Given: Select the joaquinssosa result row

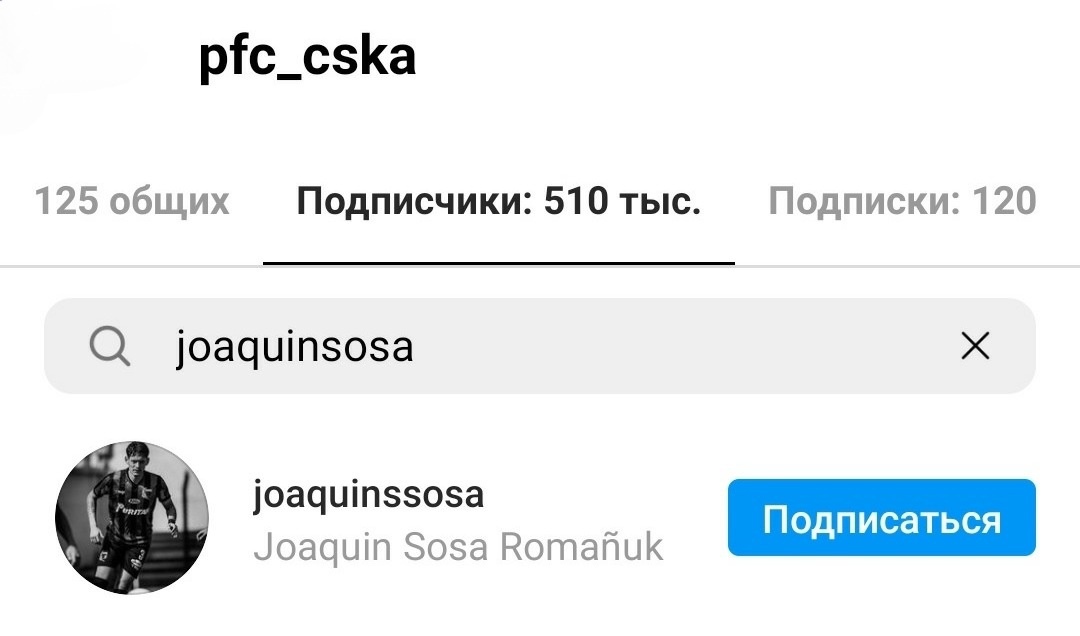Looking at the screenshot, I should [x=540, y=518].
